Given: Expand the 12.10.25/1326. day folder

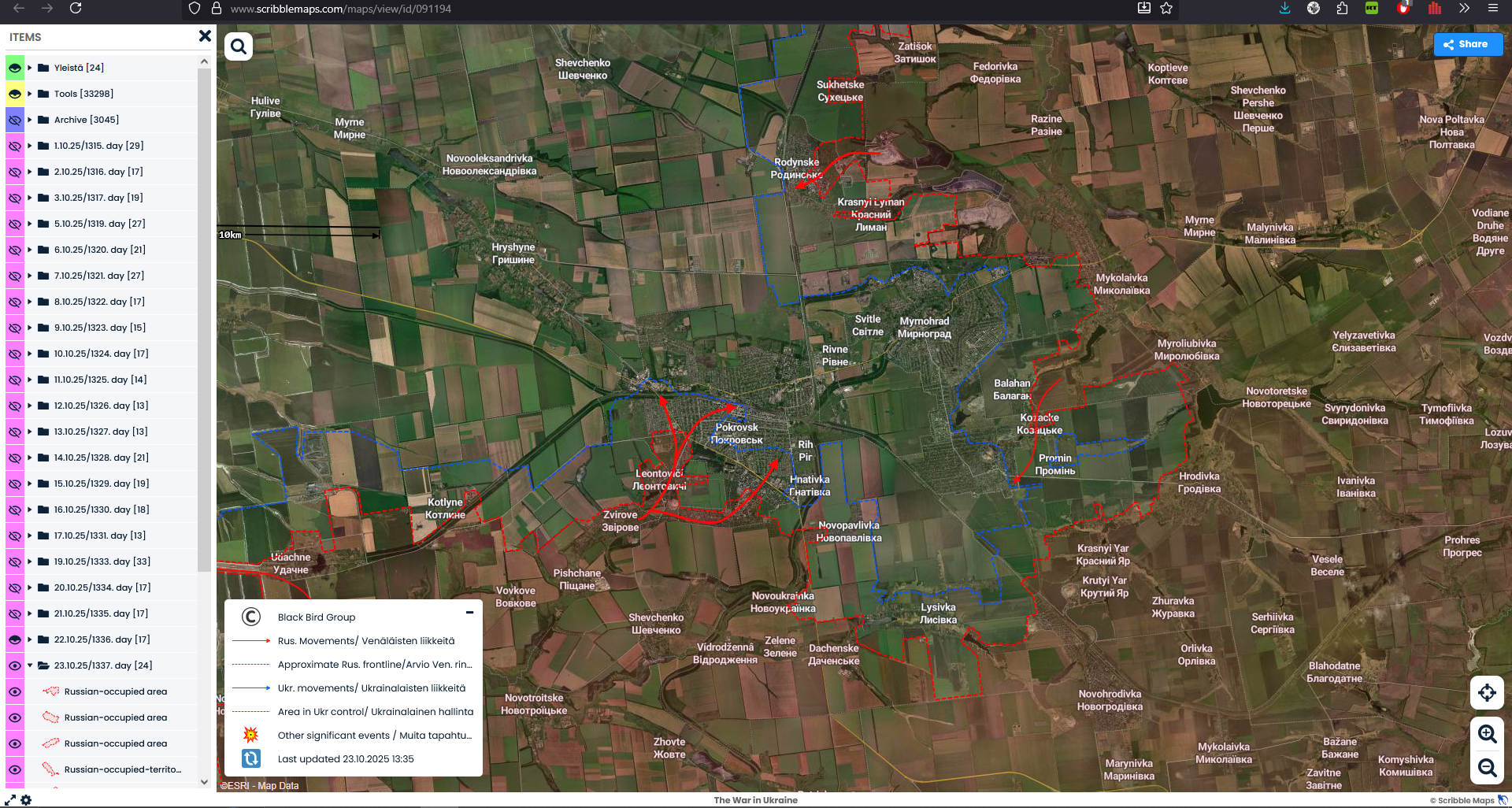Looking at the screenshot, I should click(30, 406).
